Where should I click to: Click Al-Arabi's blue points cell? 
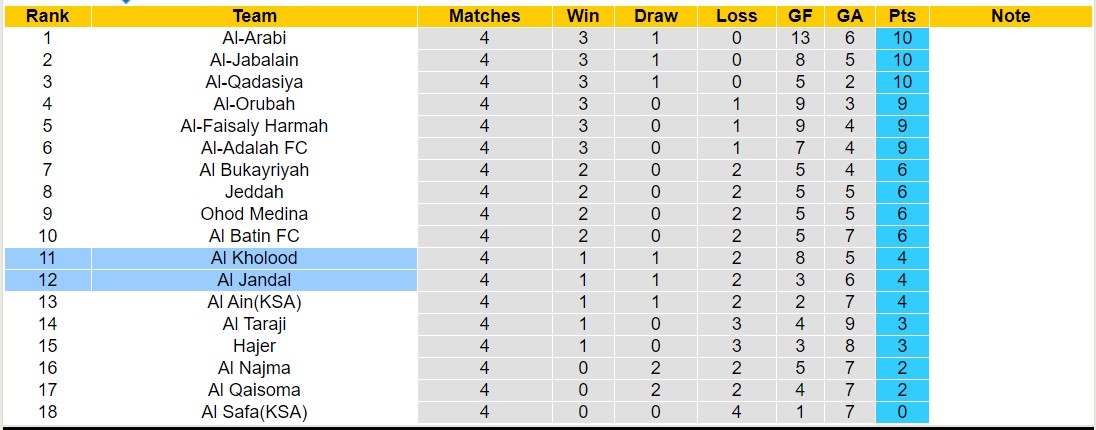(x=901, y=38)
